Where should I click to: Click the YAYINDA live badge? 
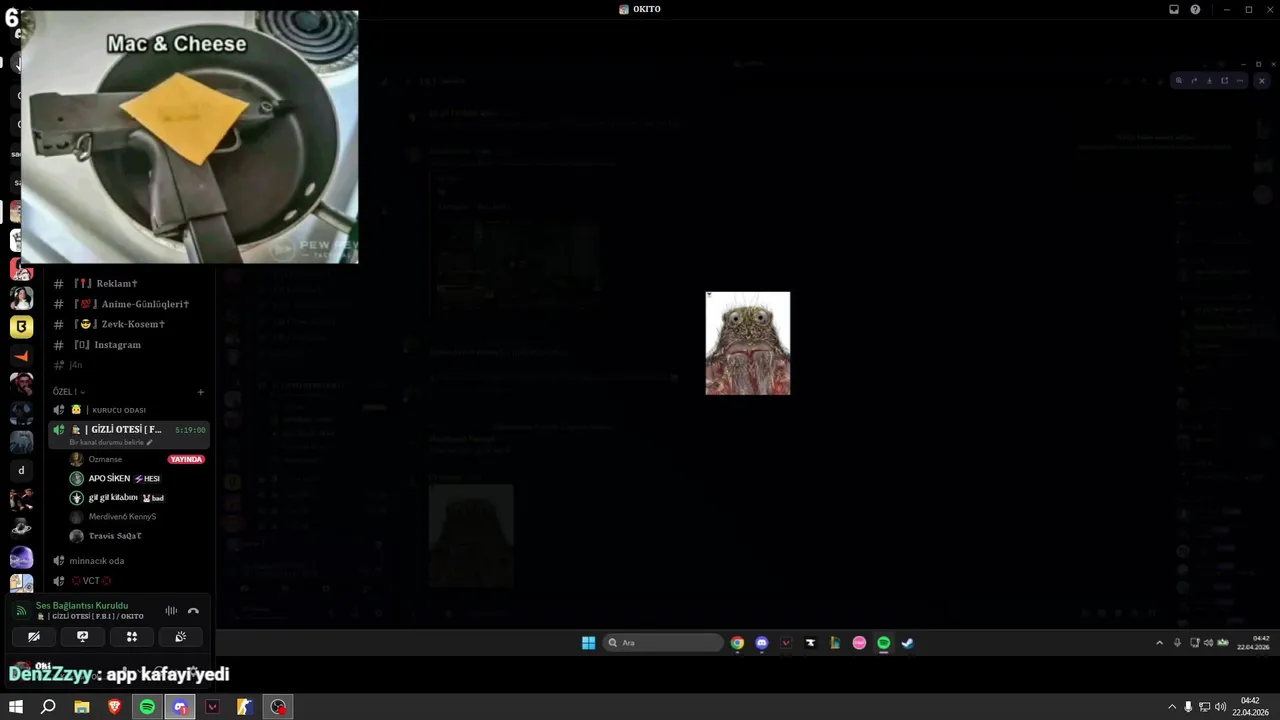[186, 459]
